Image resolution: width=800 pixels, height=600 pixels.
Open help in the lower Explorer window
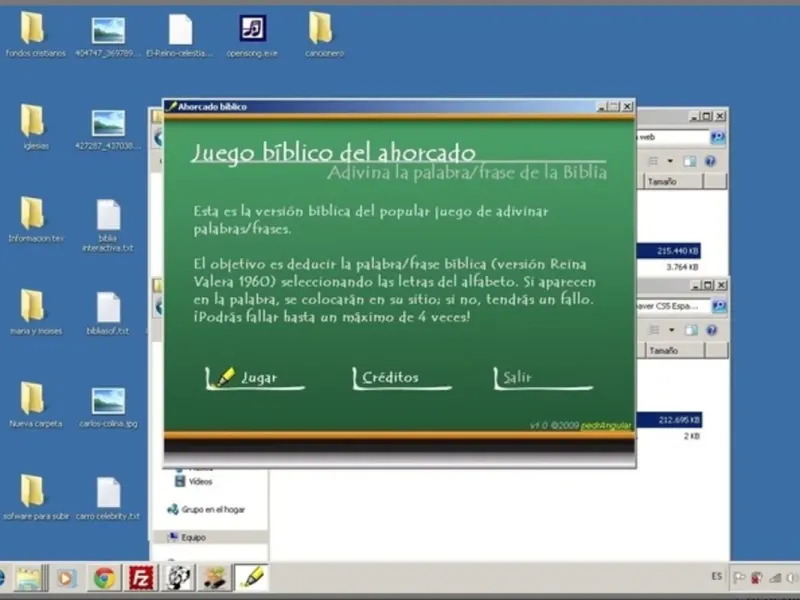coord(712,331)
